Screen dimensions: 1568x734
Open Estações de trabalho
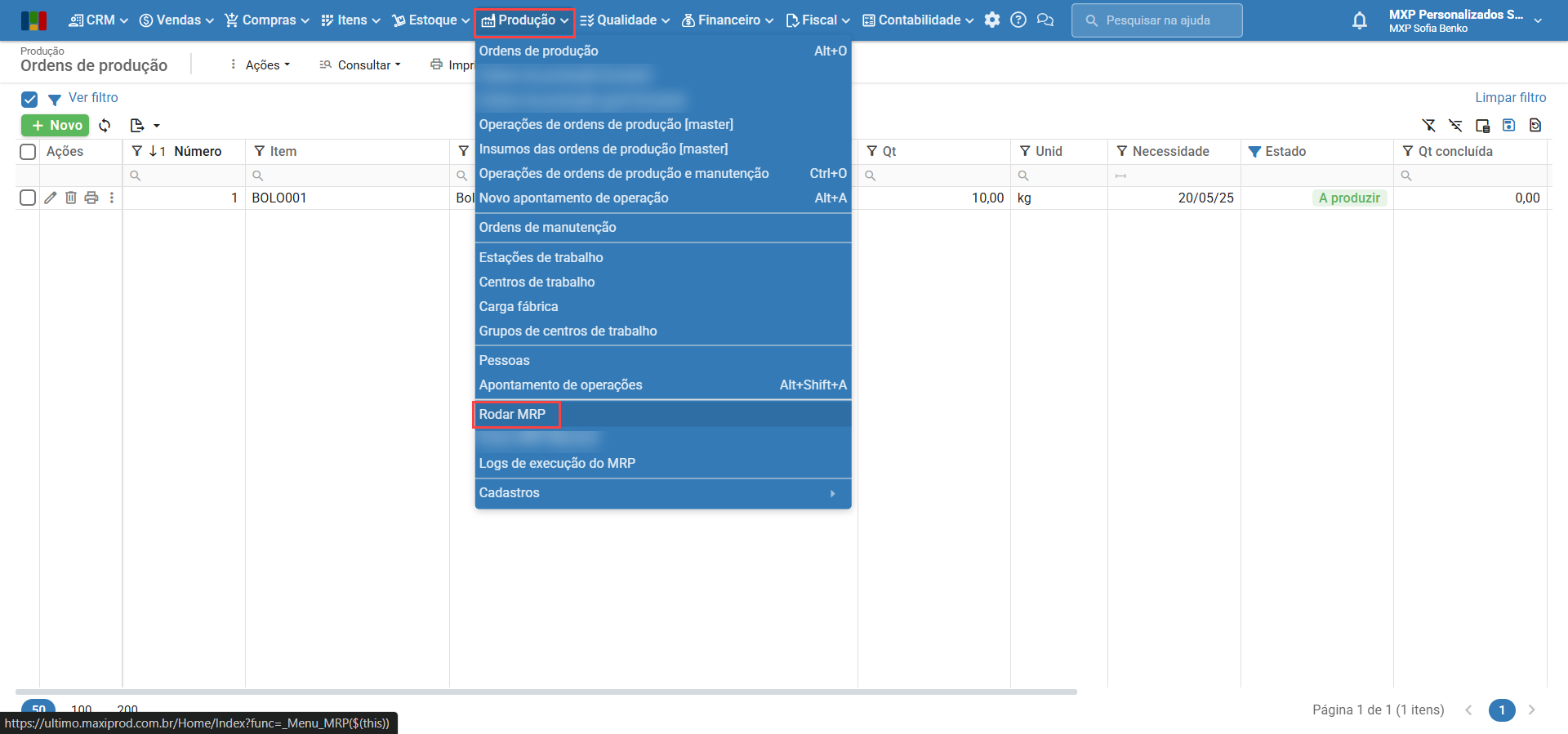tap(662, 257)
